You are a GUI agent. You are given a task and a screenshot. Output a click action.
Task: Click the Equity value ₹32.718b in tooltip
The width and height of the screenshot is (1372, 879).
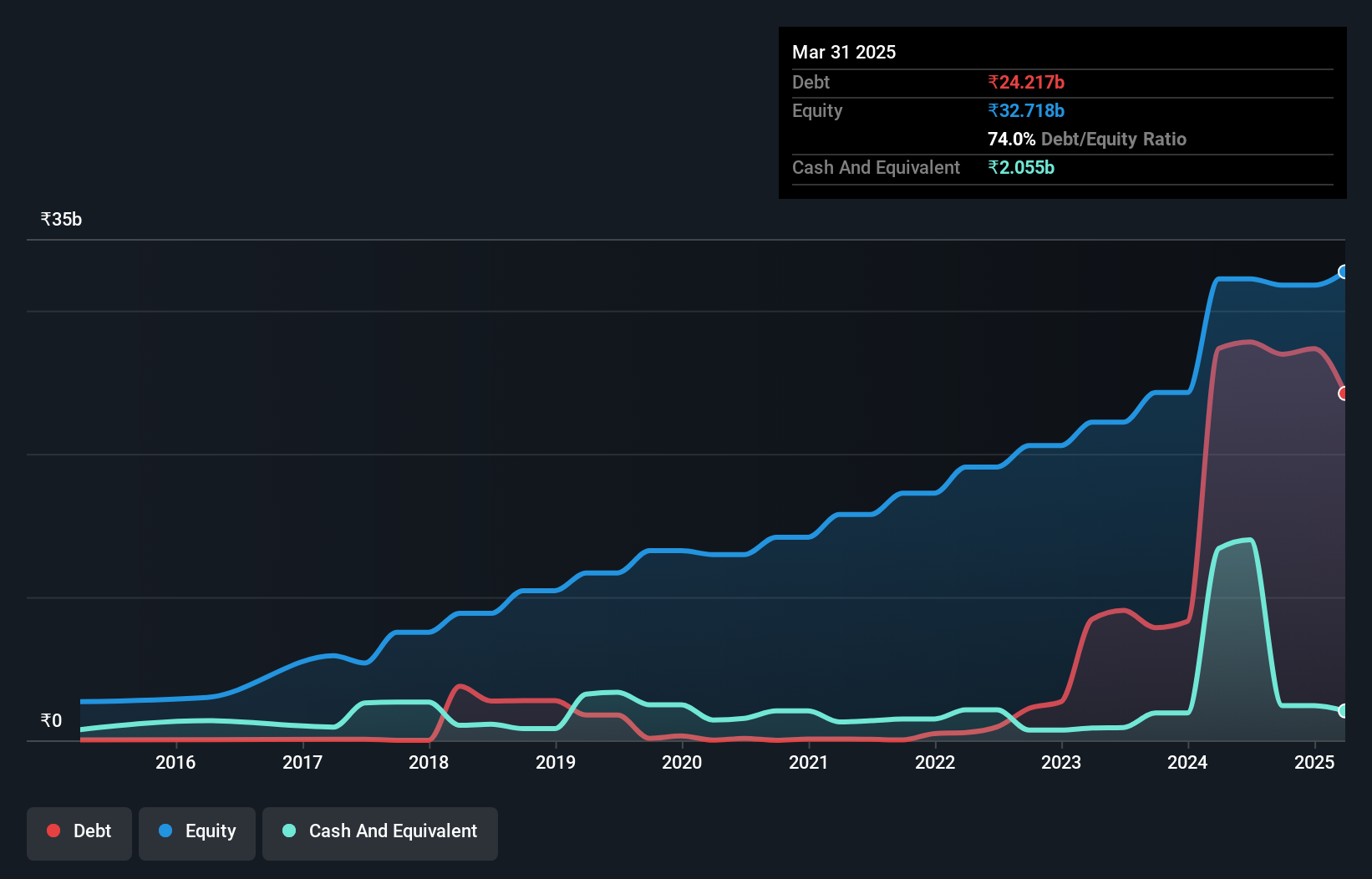(1026, 110)
